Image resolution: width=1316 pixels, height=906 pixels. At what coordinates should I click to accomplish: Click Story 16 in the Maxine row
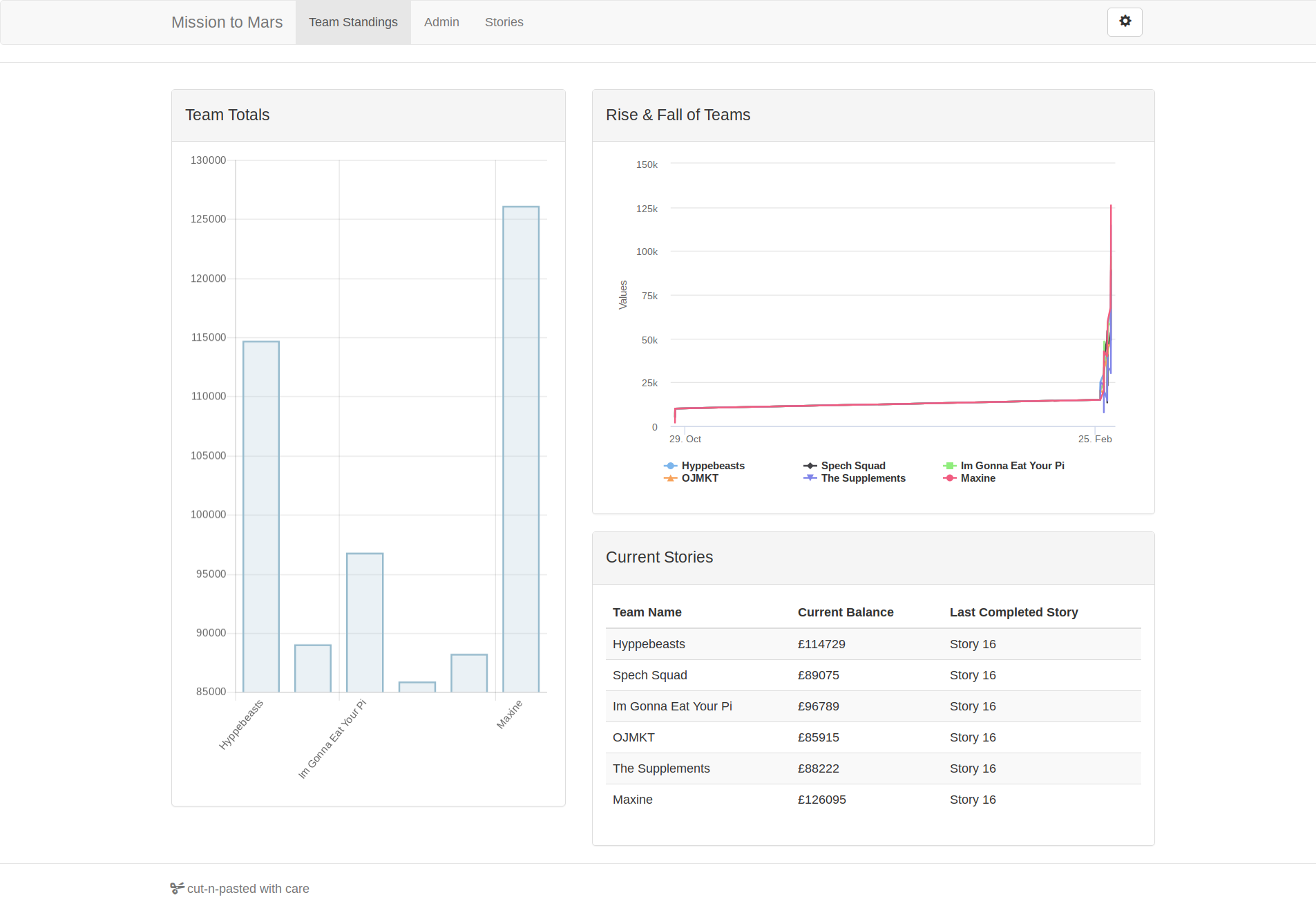pos(973,800)
